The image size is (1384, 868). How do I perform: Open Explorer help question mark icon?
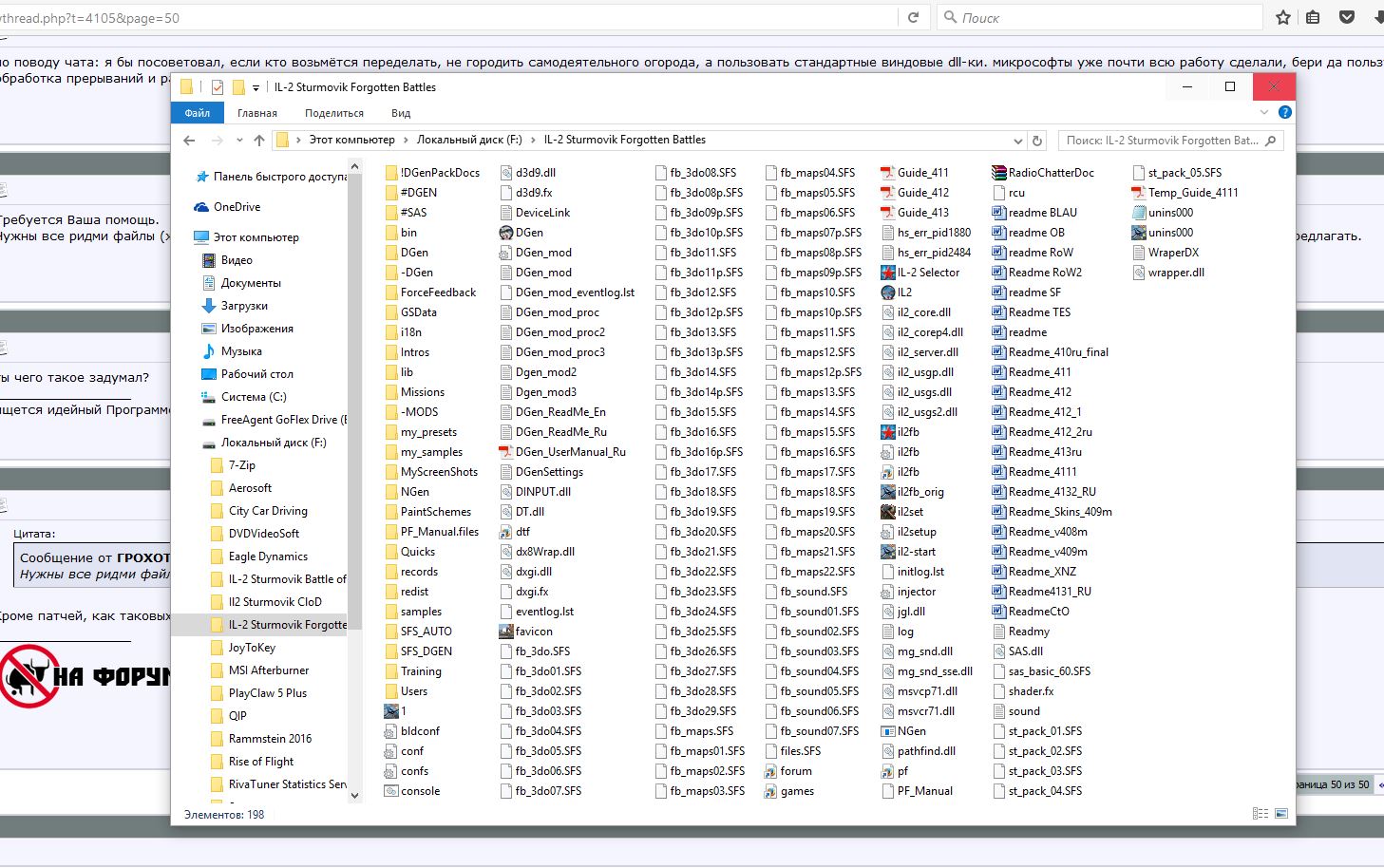pos(1284,112)
